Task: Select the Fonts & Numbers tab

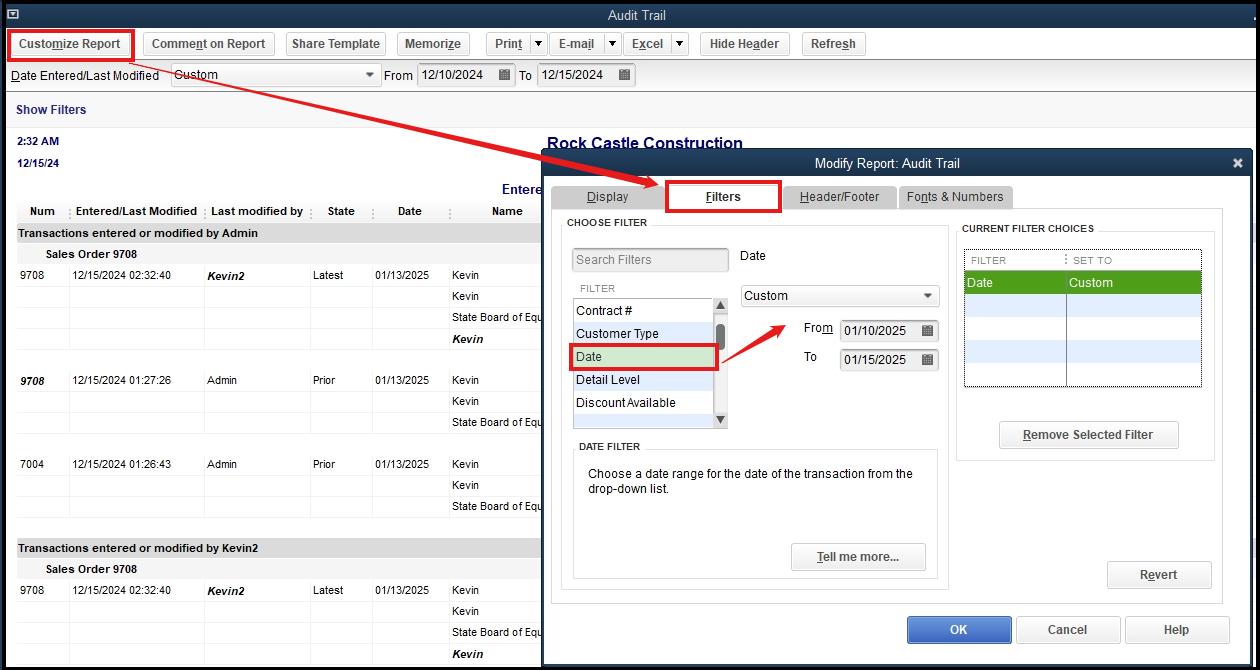Action: pos(955,197)
